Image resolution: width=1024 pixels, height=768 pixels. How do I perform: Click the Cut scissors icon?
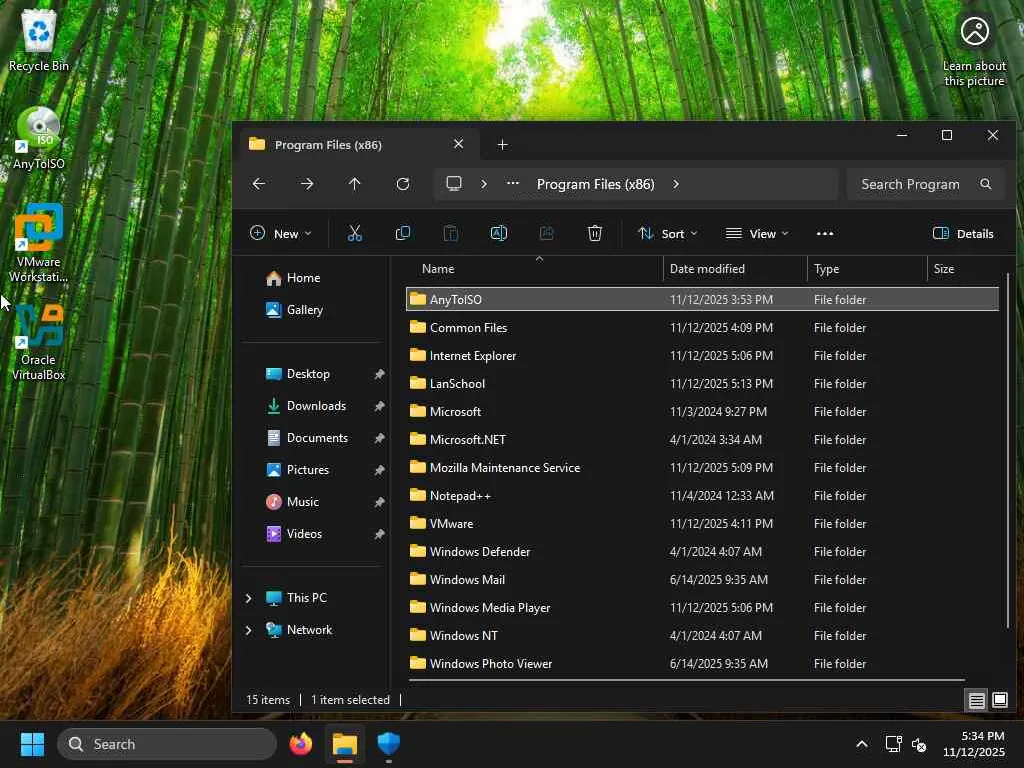355,233
